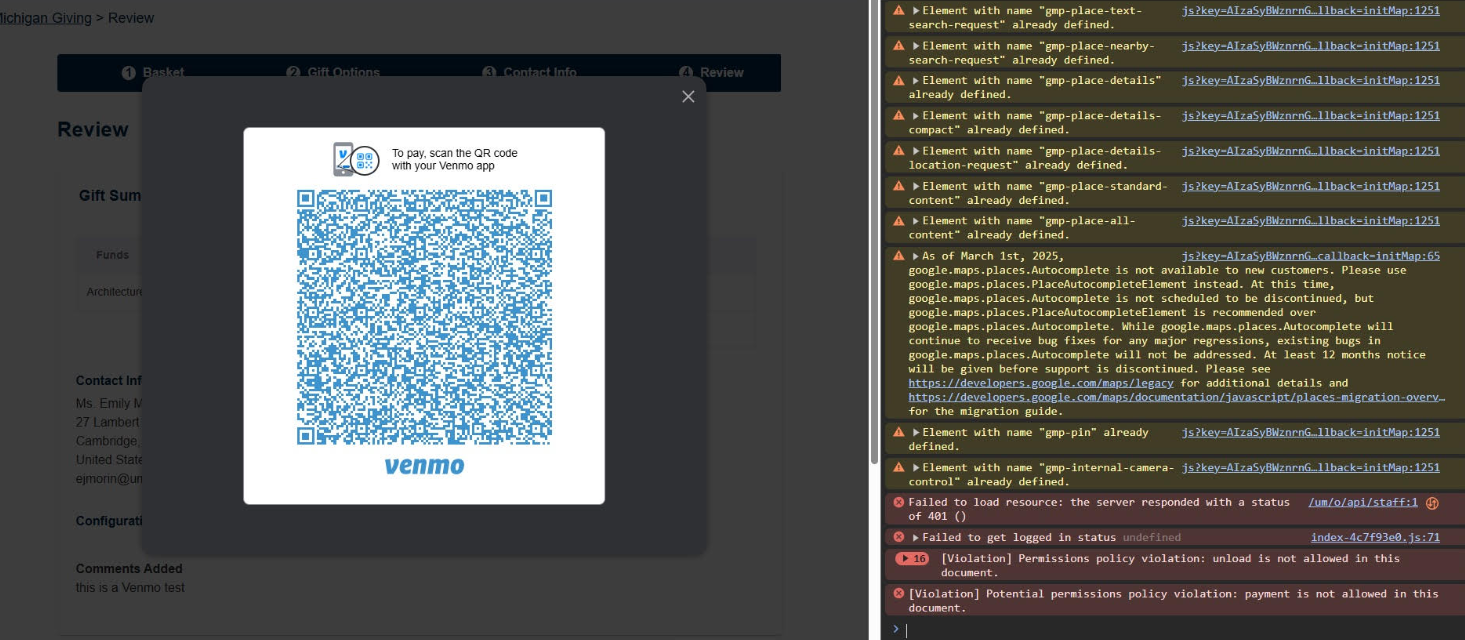1465x640 pixels.
Task: Open source link for gmp-place-text-search-request warning
Action: (1311, 10)
